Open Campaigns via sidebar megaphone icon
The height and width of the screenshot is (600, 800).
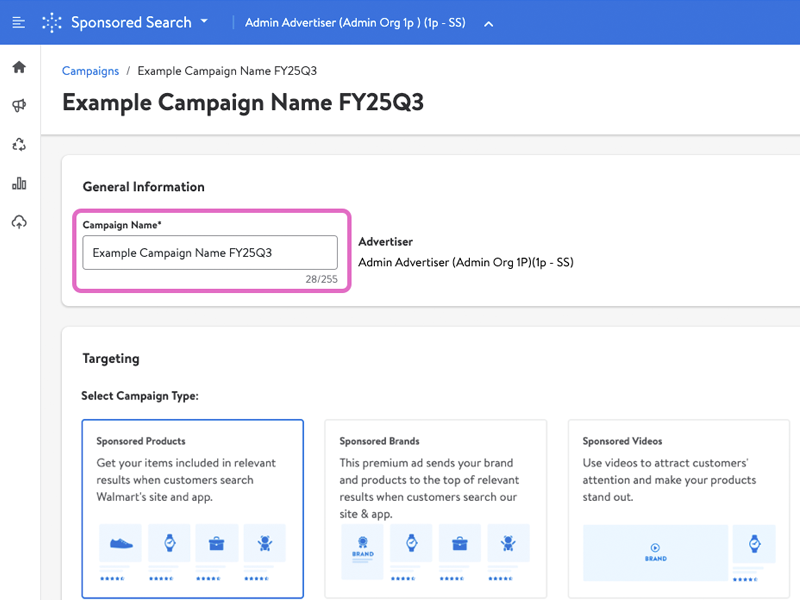point(19,106)
